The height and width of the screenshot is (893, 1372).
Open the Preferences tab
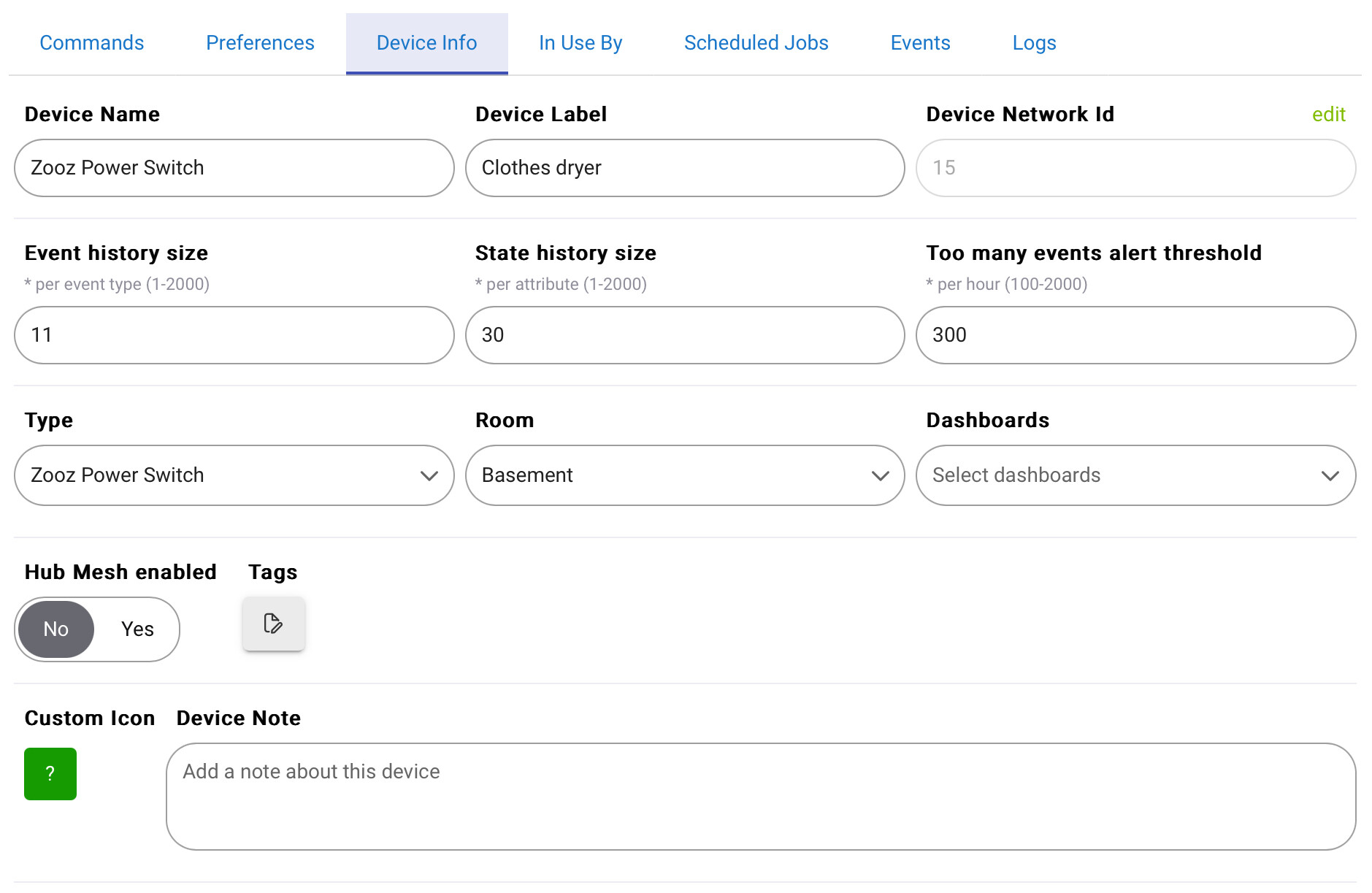click(260, 43)
